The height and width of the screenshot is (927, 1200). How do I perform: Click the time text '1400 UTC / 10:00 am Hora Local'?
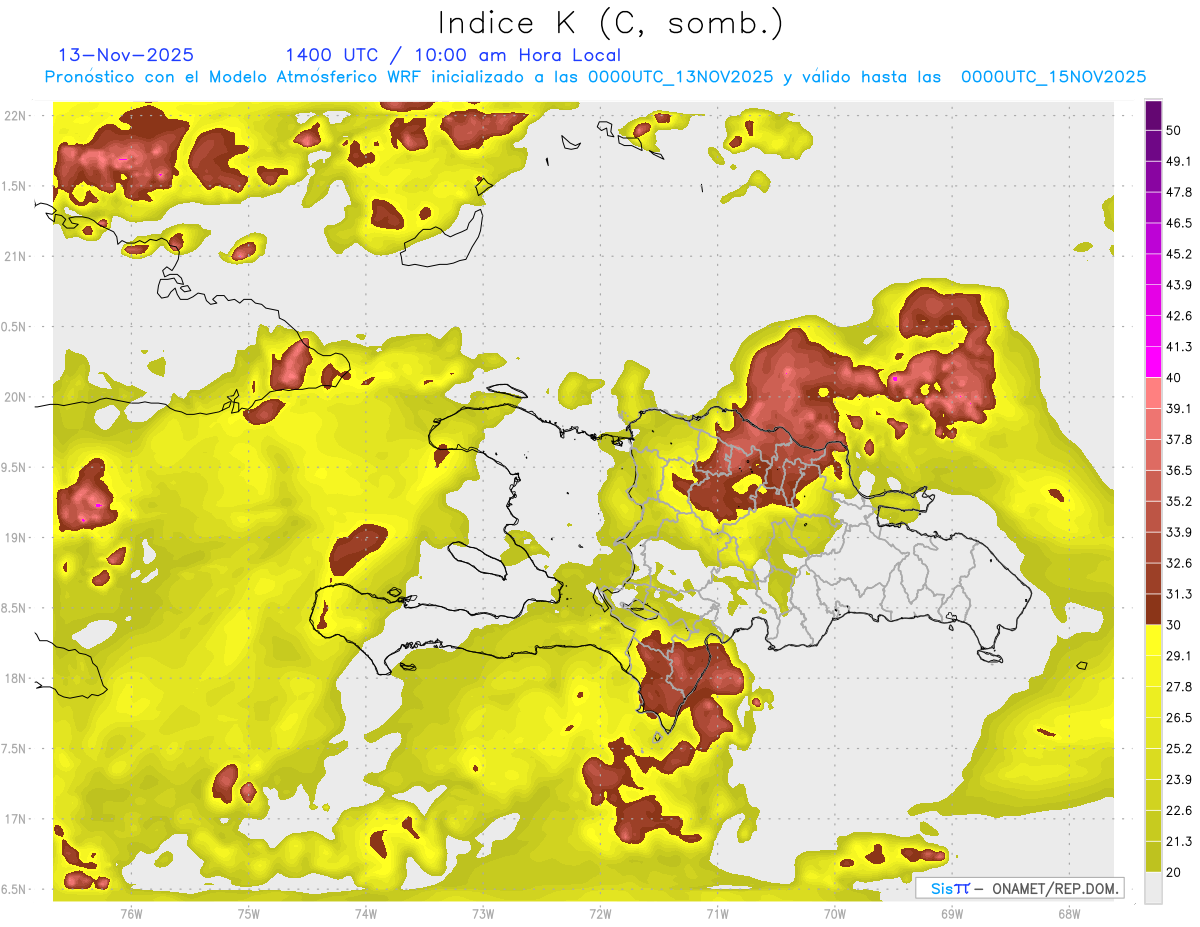click(453, 55)
